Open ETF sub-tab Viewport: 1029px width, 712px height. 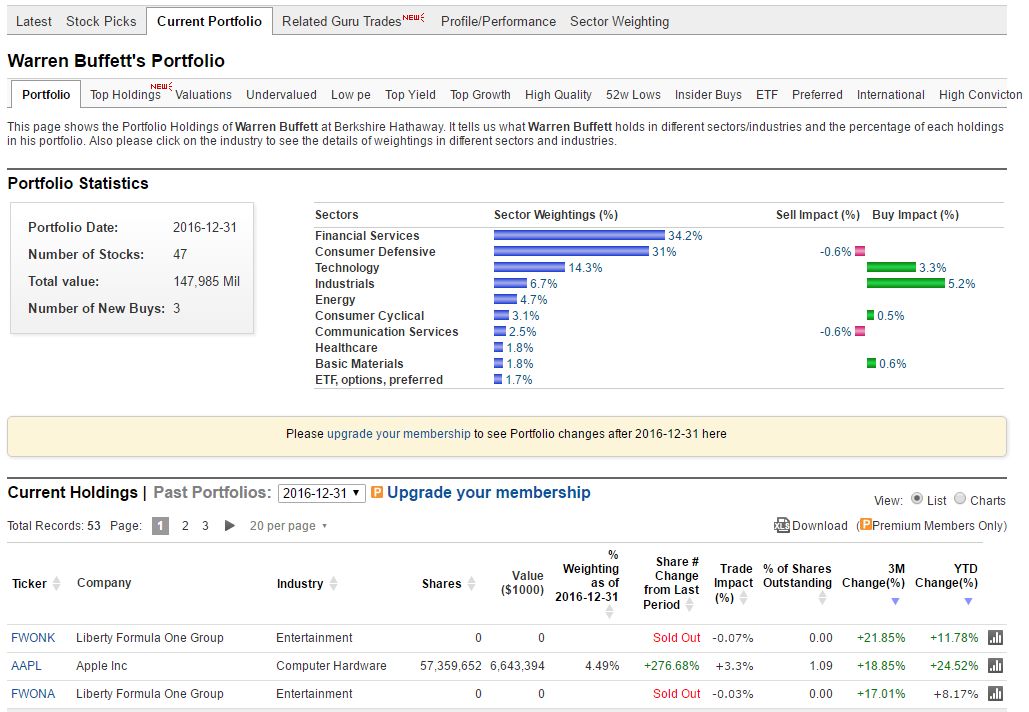[x=766, y=94]
